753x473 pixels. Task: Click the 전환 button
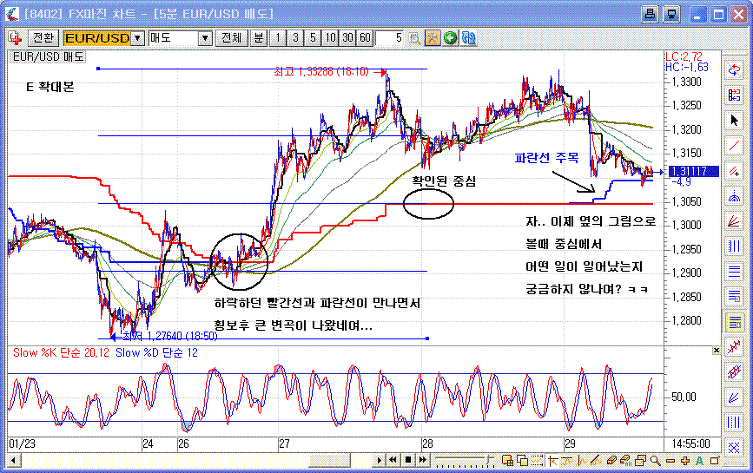pos(42,38)
